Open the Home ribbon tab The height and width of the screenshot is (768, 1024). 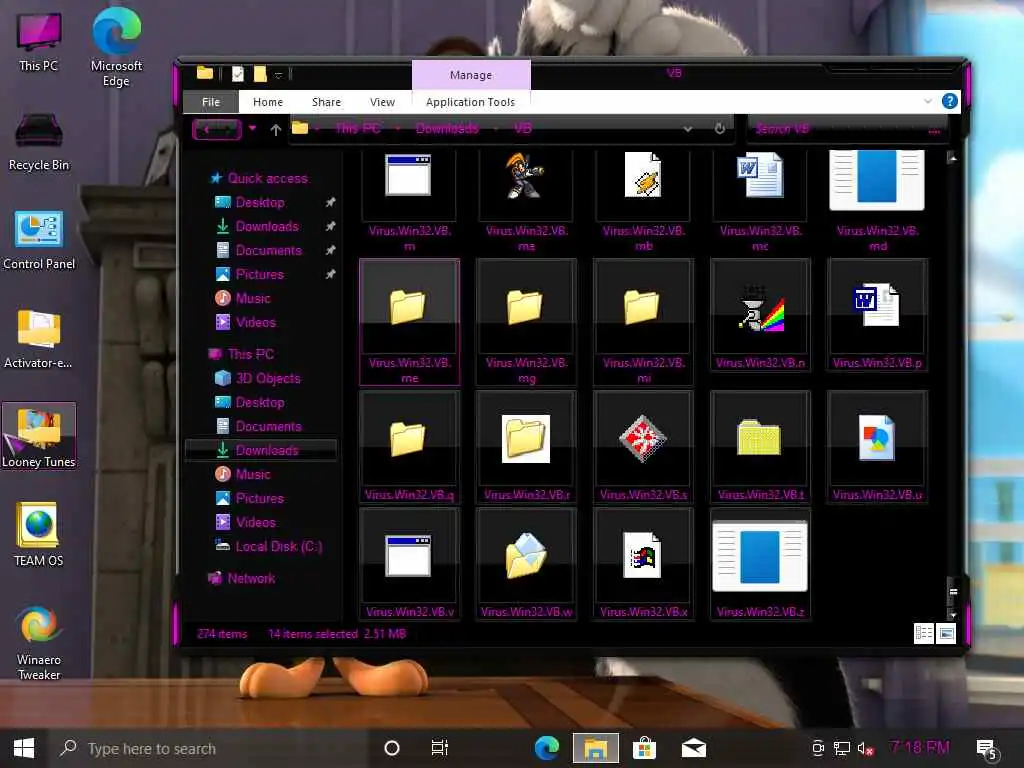268,102
